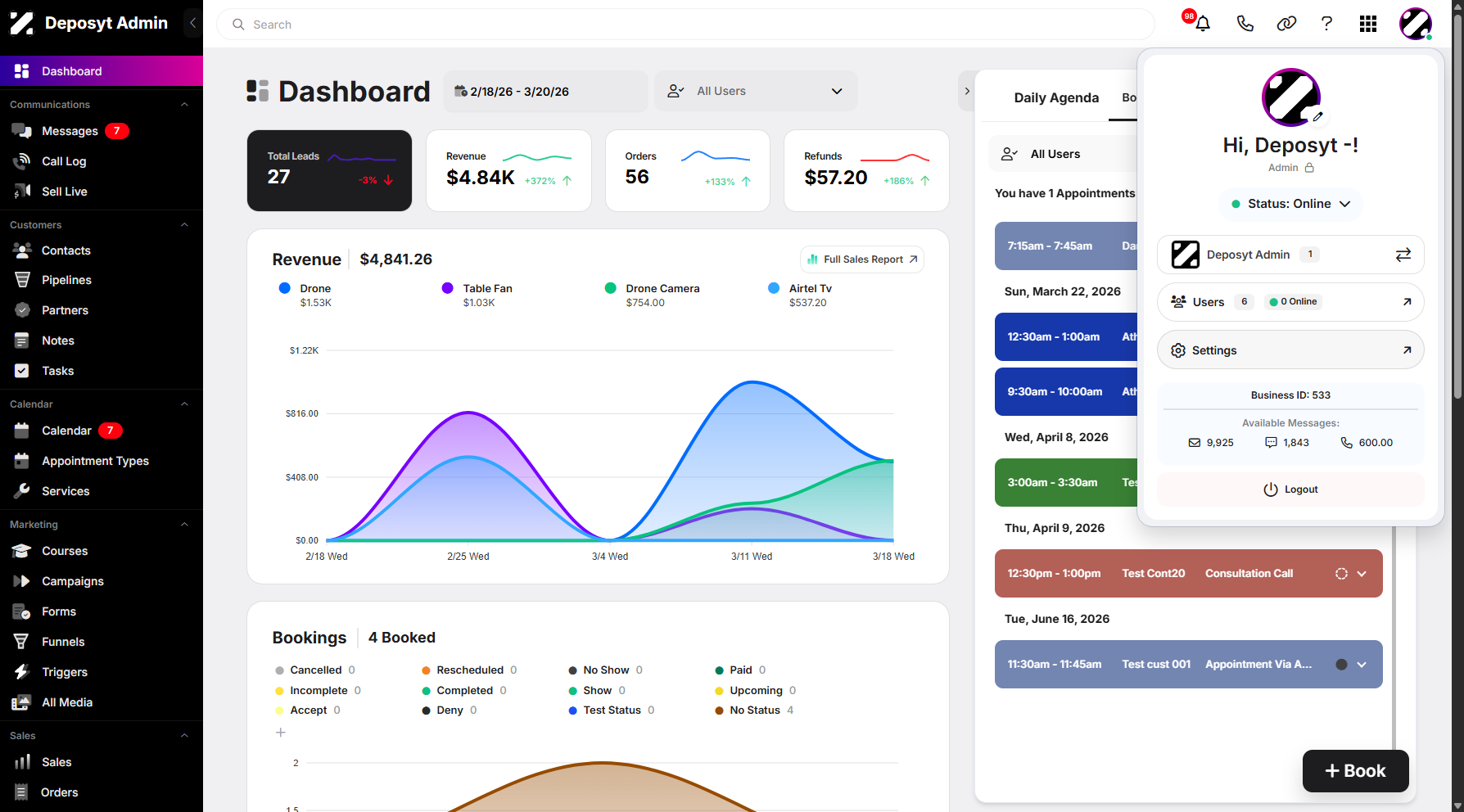Open Settings arrow icon in profile panel
This screenshot has height=812, width=1464.
[x=1407, y=350]
